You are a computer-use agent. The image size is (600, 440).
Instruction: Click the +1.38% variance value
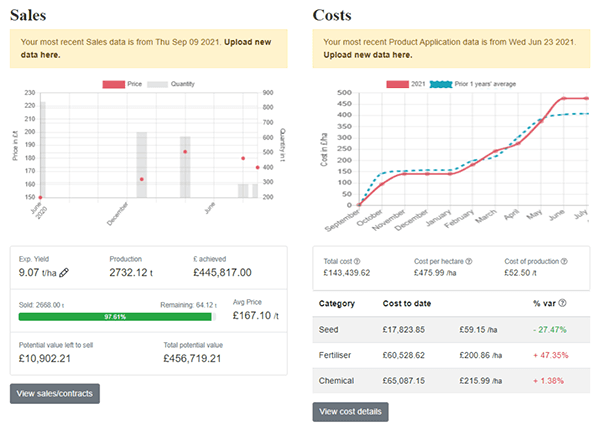pyautogui.click(x=548, y=381)
